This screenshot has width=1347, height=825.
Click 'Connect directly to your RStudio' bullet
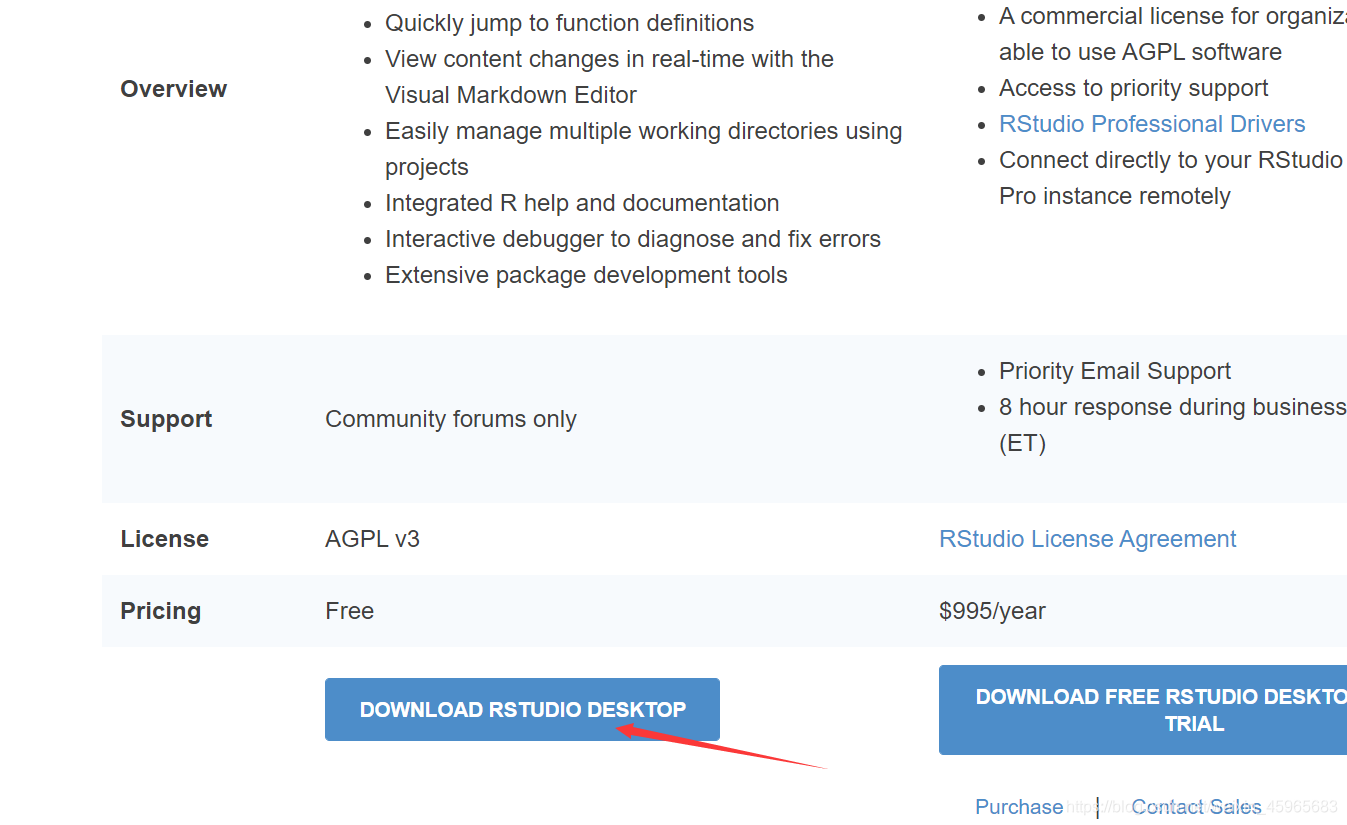1172,178
